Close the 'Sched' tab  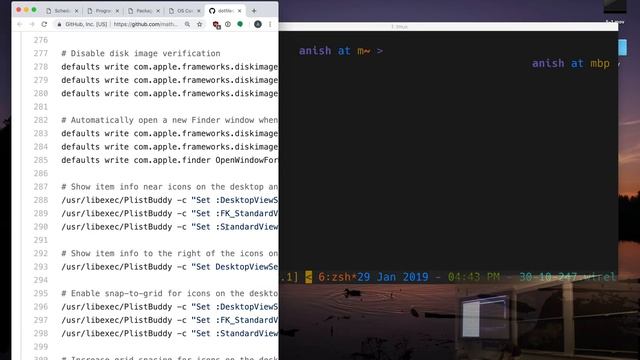pyautogui.click(x=76, y=11)
